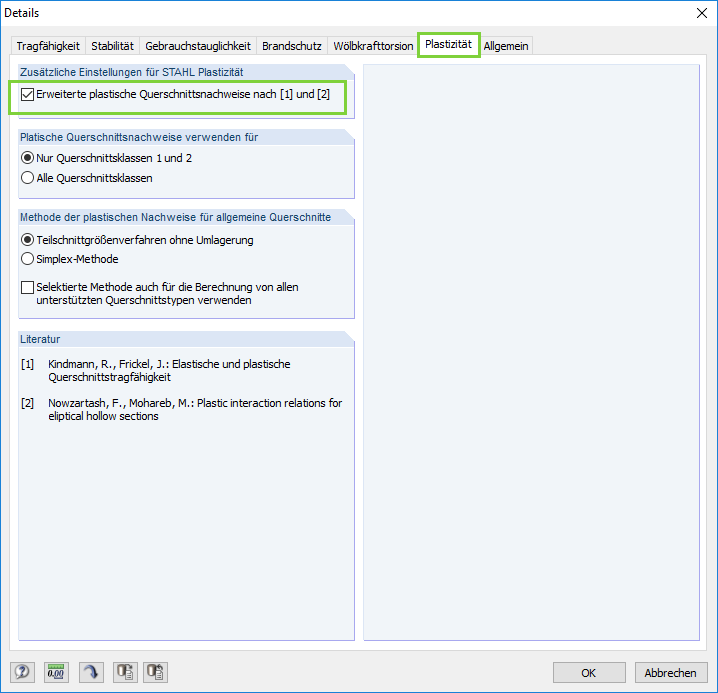Close the Details dialog window

pyautogui.click(x=702, y=13)
